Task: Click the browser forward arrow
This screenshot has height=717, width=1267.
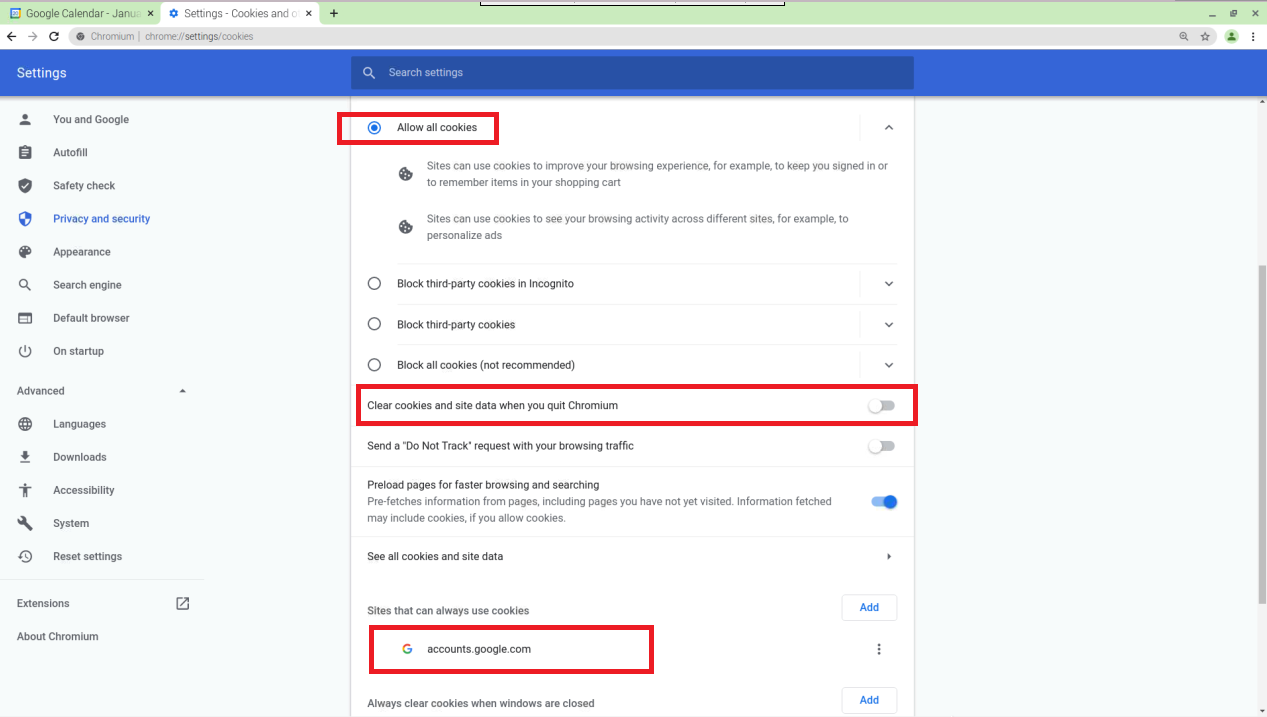Action: pyautogui.click(x=33, y=36)
